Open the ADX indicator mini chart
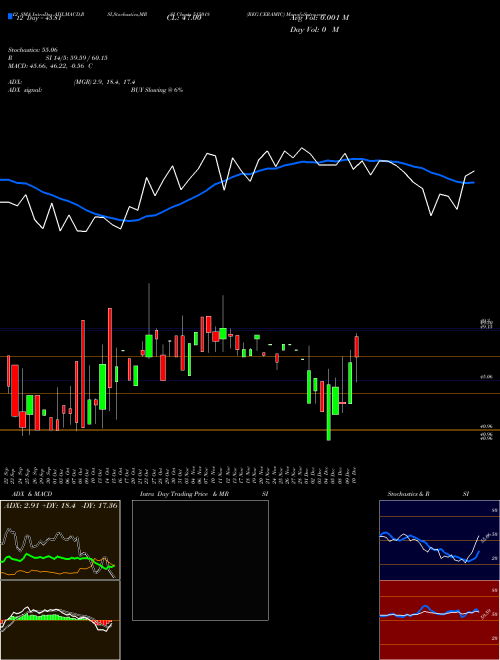Image resolution: width=500 pixels, height=660 pixels. point(60,540)
